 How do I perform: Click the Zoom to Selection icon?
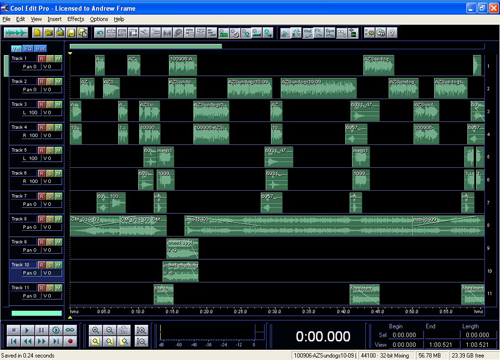tap(95, 341)
